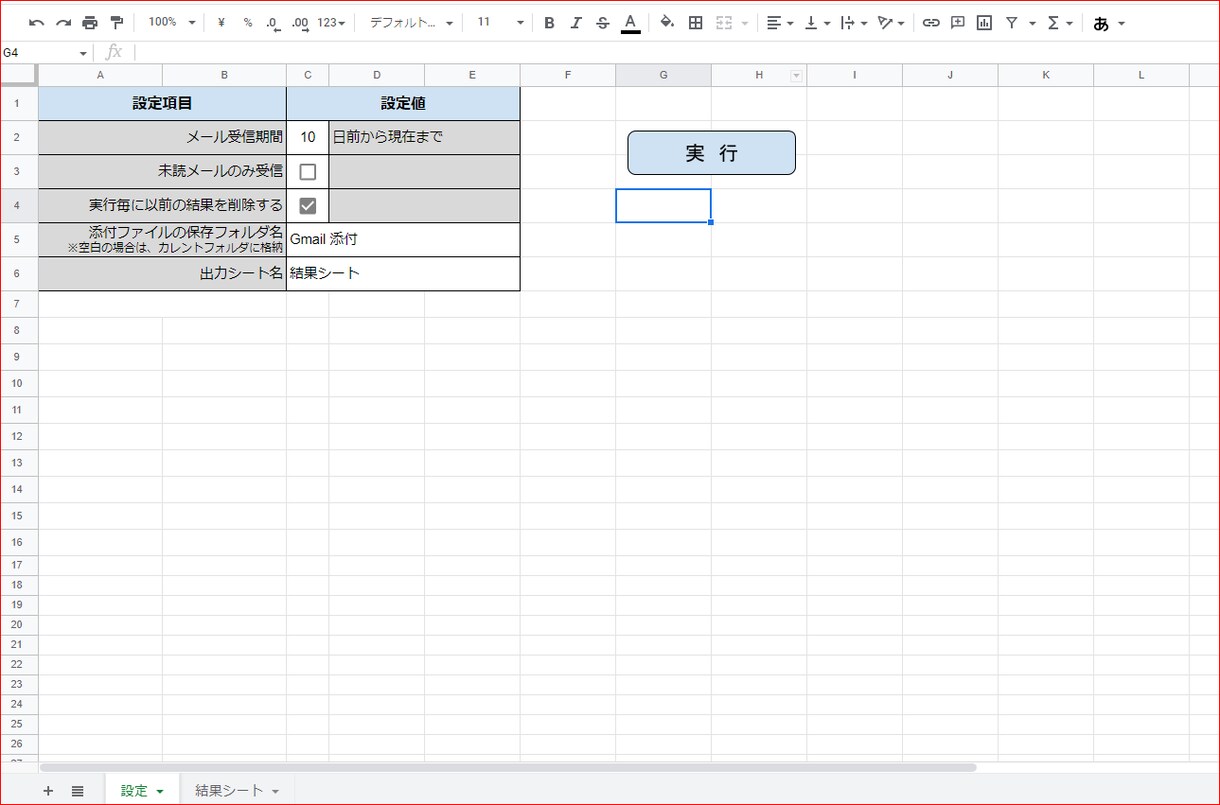Select the 日前から現在まで cell
1220x805 pixels.
pyautogui.click(x=424, y=137)
